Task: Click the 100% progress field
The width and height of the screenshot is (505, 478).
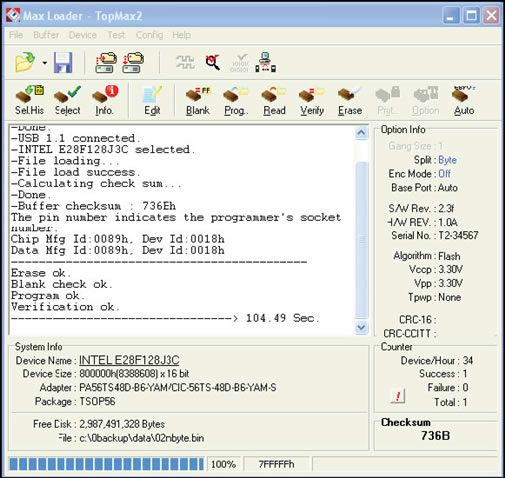Action: (223, 464)
